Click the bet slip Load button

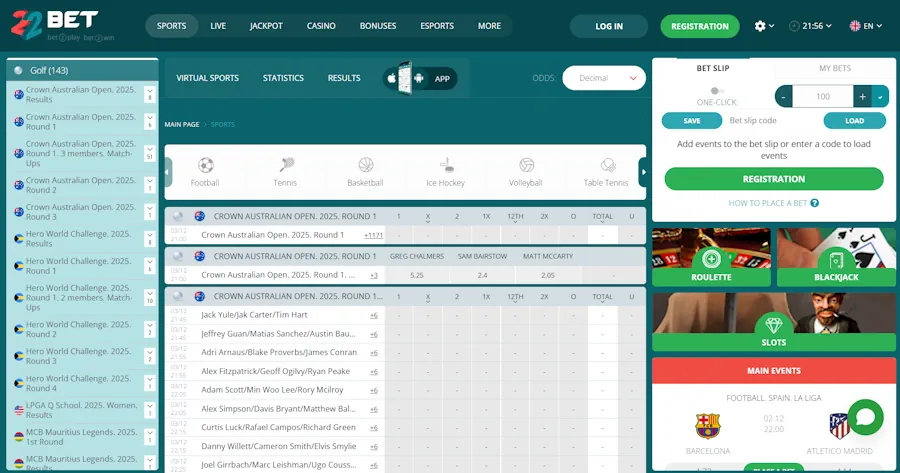pyautogui.click(x=855, y=121)
